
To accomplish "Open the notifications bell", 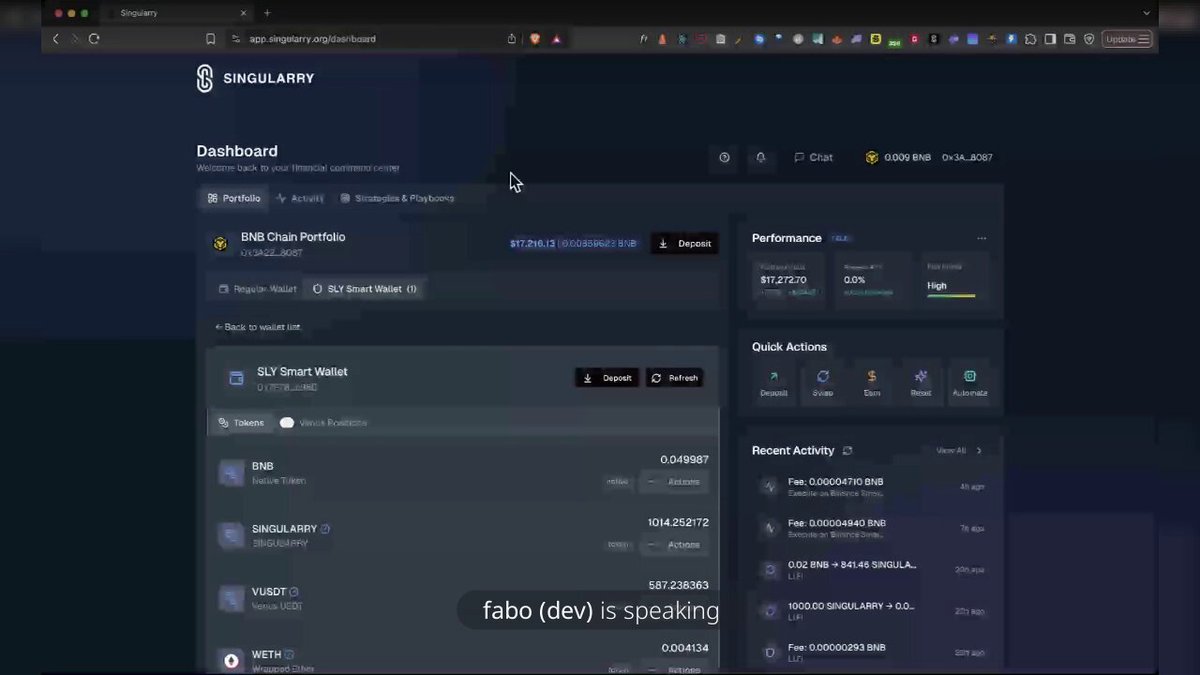I will 761,157.
